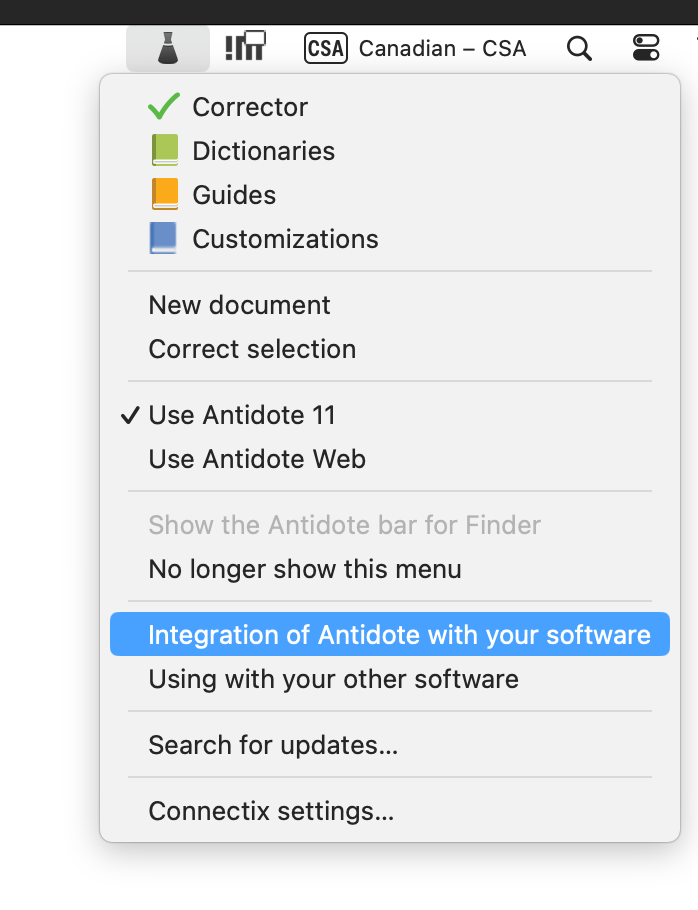Open Control Center in the menu bar
This screenshot has height=910, width=698.
click(x=647, y=48)
